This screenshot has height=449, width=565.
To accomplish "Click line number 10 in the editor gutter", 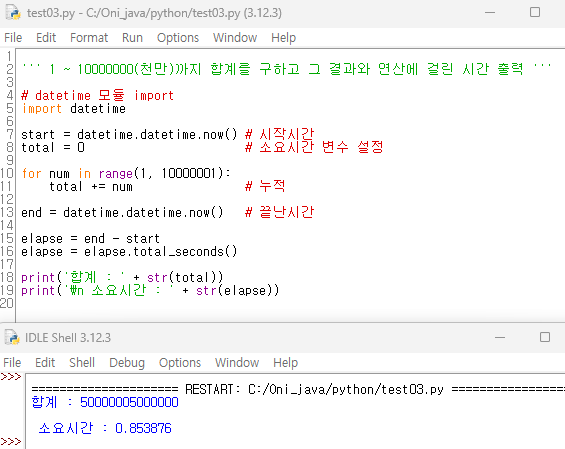I will click(x=7, y=173).
